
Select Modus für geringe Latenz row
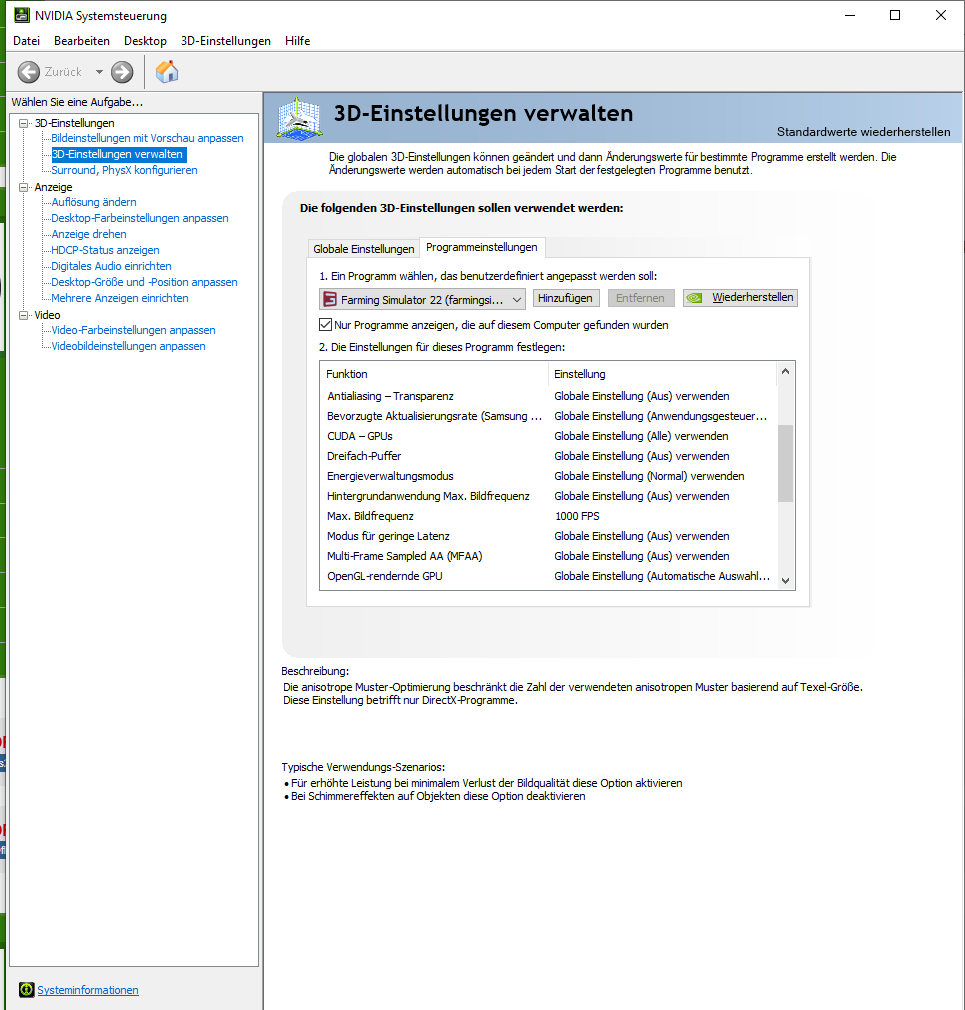tap(548, 536)
